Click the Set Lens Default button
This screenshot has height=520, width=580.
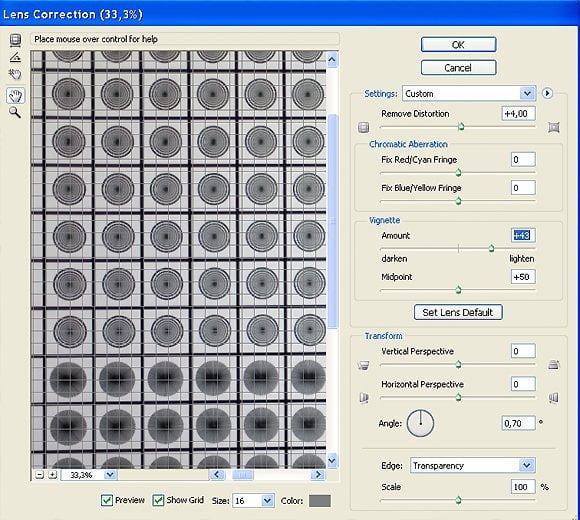pos(458,312)
